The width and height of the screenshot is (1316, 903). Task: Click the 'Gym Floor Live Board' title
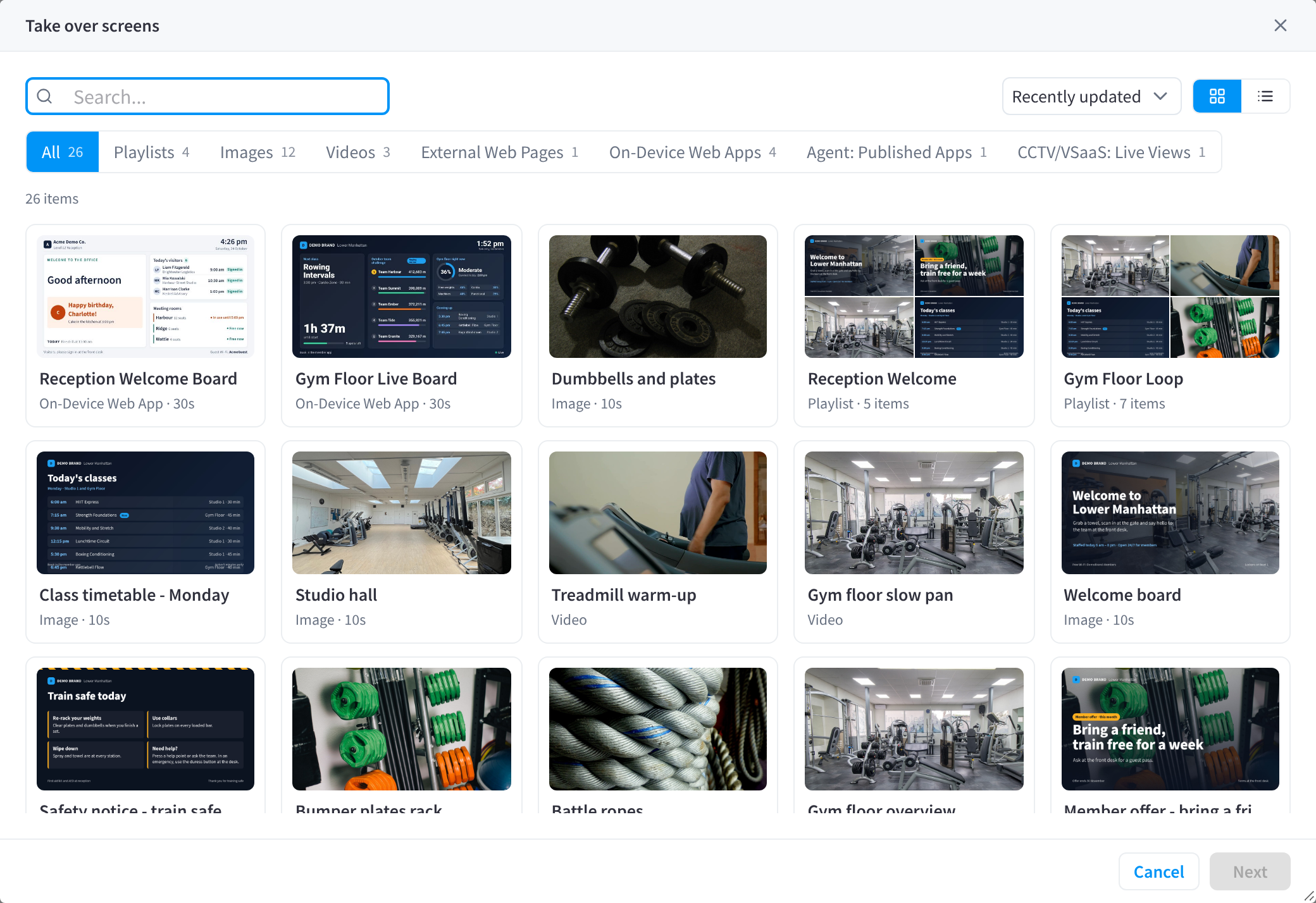point(376,379)
